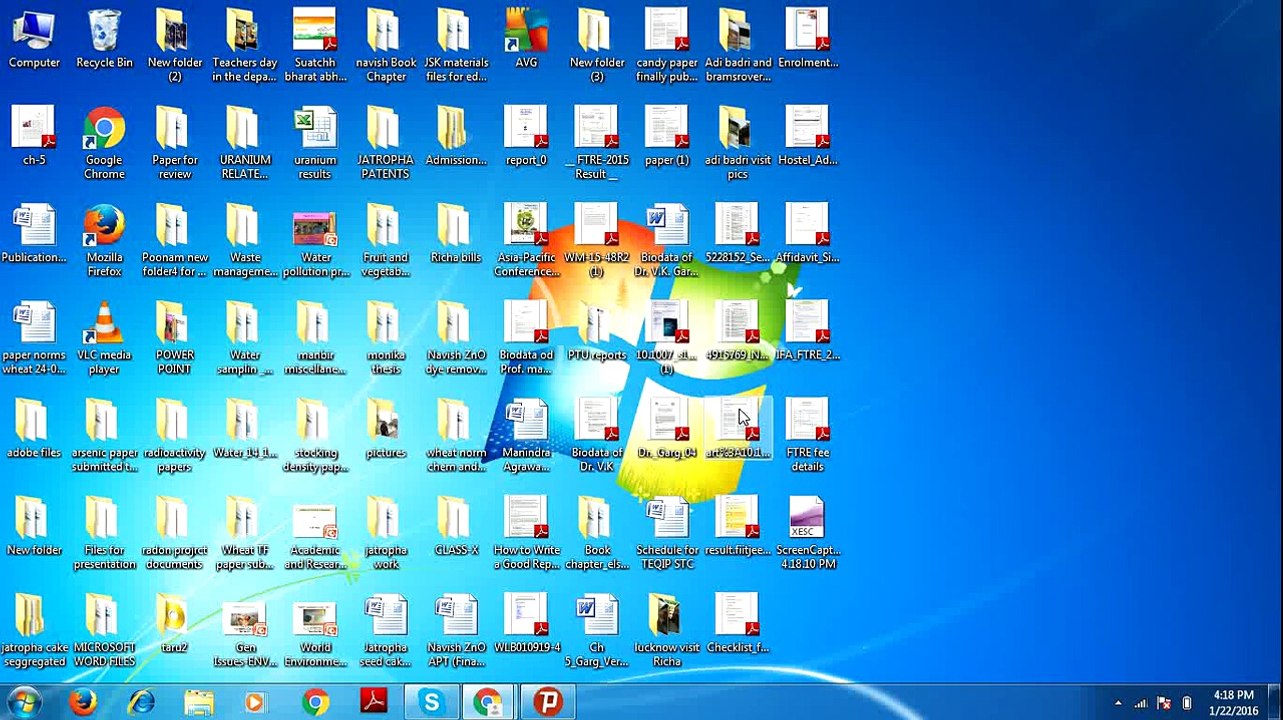Screen dimensions: 1283x720
Task: Select the navish Book Chapter folder
Action: click(386, 46)
